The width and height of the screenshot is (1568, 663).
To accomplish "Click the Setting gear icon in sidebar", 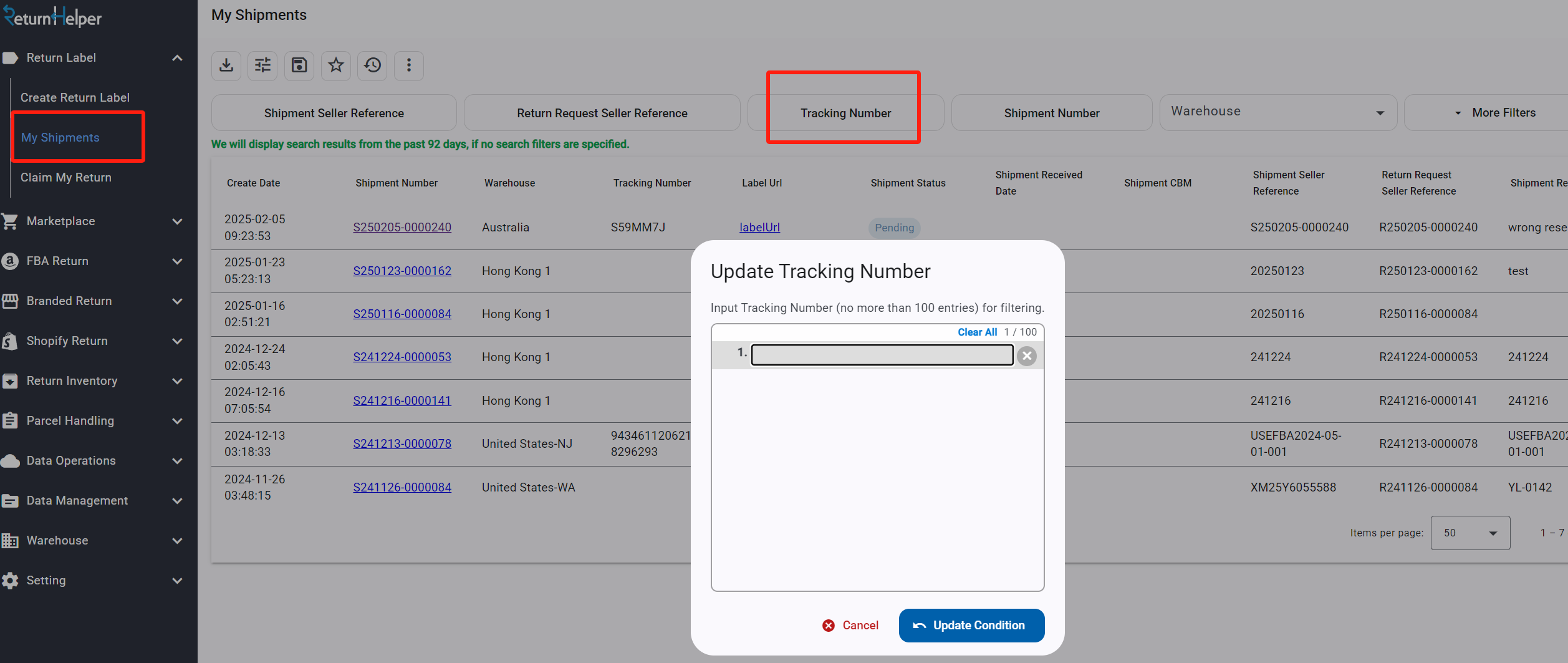I will coord(11,581).
